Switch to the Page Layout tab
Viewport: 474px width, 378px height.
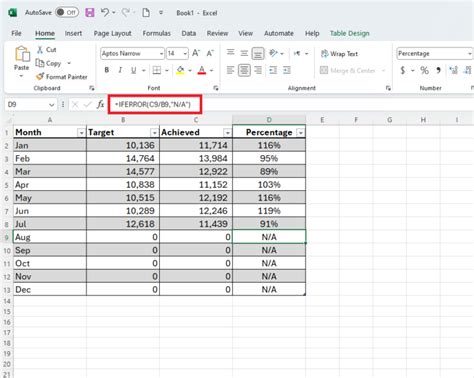tap(113, 33)
